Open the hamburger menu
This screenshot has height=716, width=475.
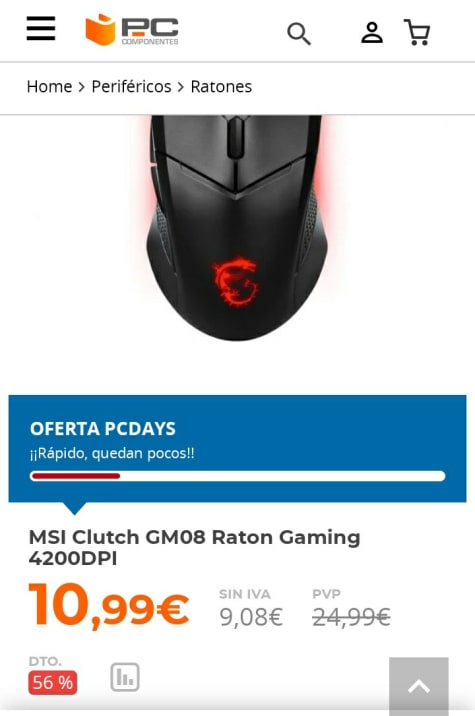41,28
